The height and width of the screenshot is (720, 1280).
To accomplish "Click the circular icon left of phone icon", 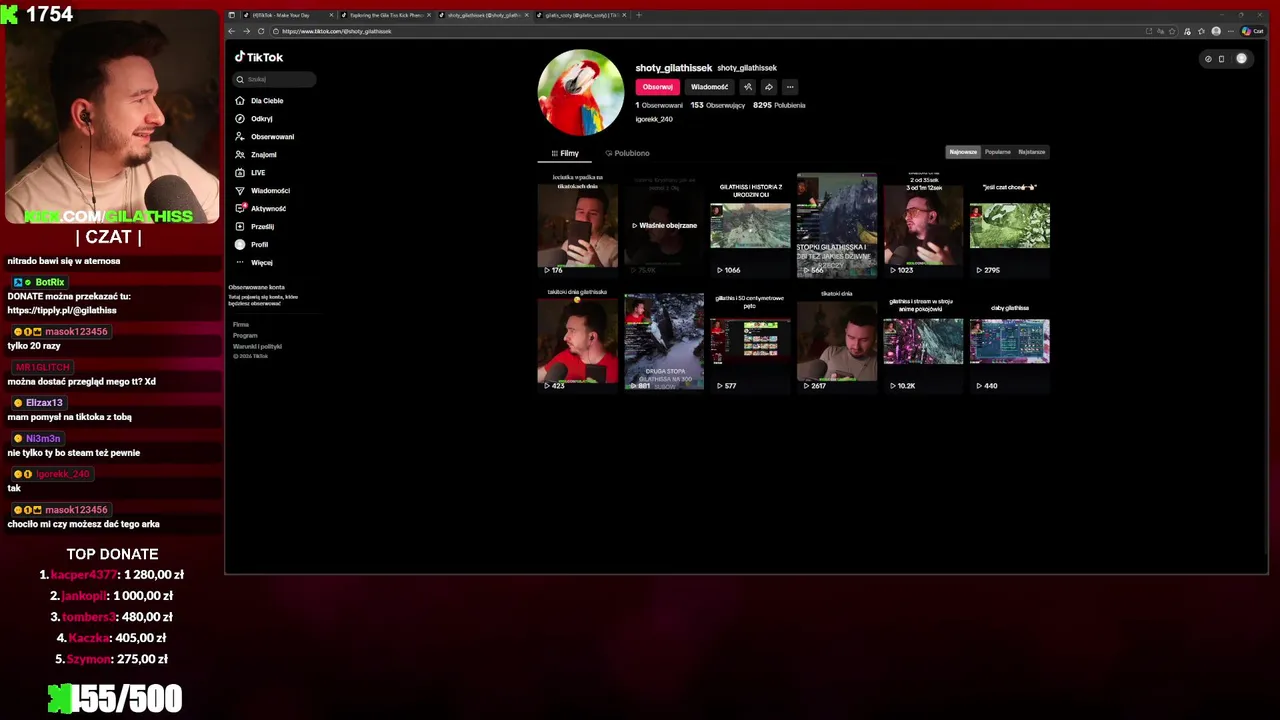I will [x=1208, y=59].
